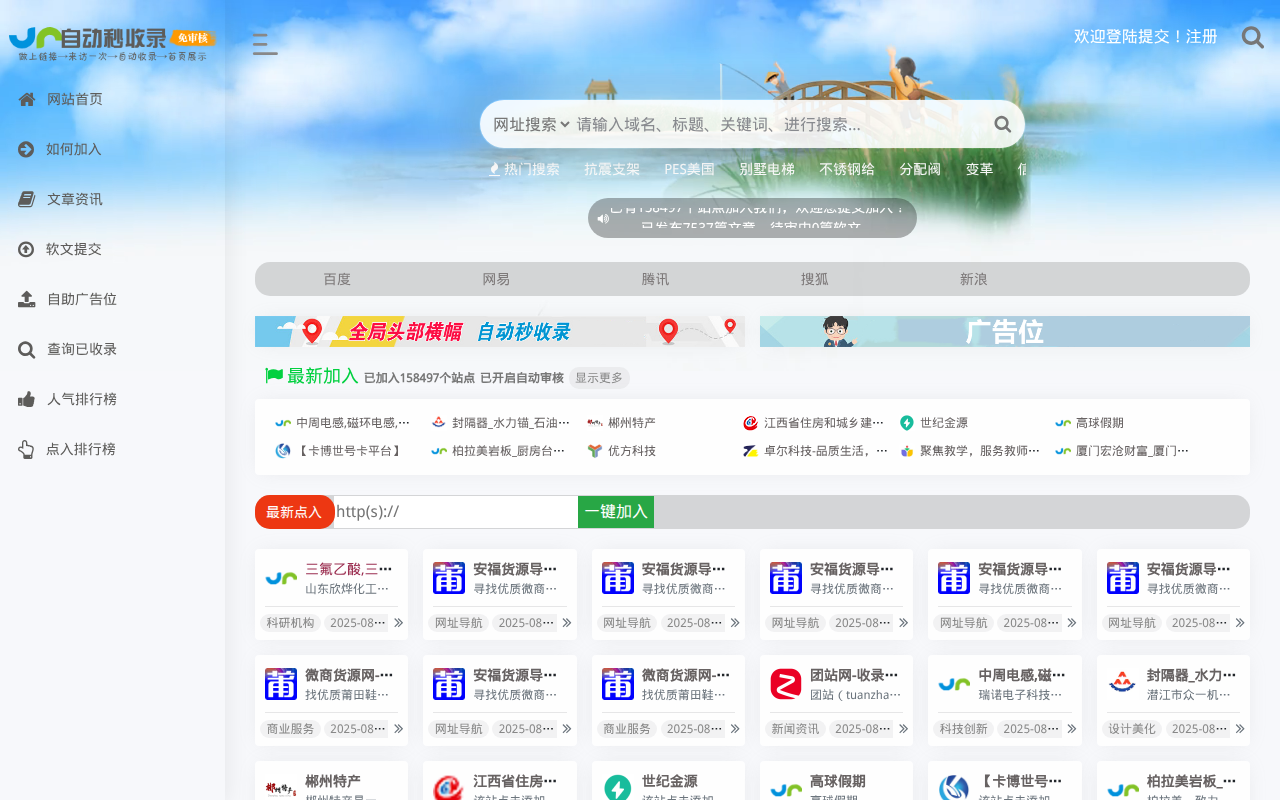Image resolution: width=1280 pixels, height=800 pixels.
Task: Focus the domain keyword search input
Action: tap(780, 125)
